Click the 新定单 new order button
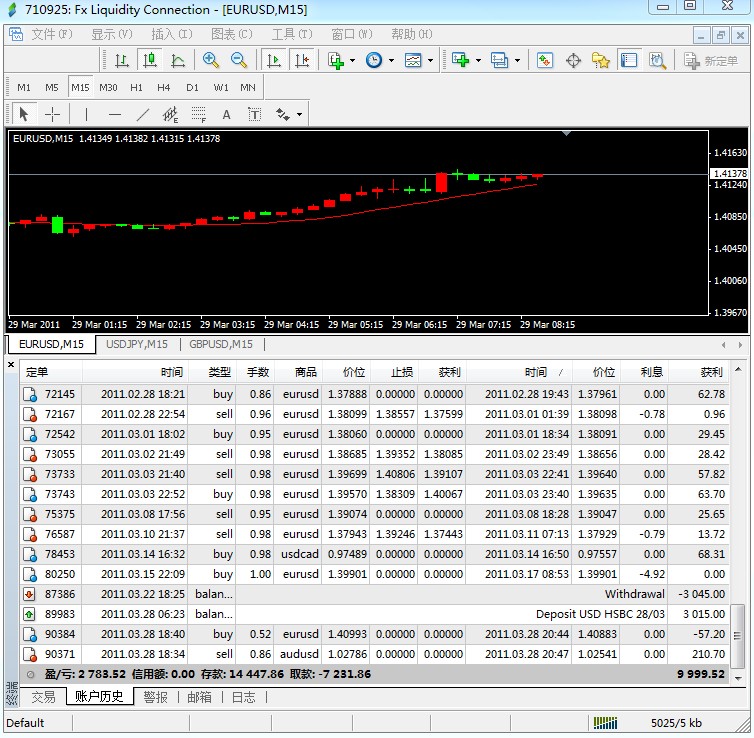754x738 pixels. 711,60
